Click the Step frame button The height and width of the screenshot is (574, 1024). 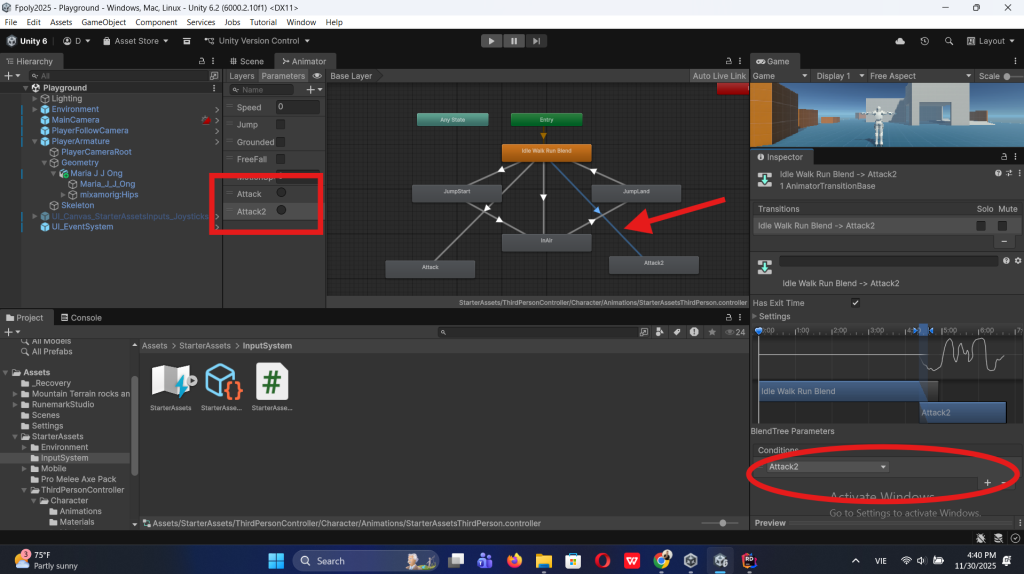[538, 41]
